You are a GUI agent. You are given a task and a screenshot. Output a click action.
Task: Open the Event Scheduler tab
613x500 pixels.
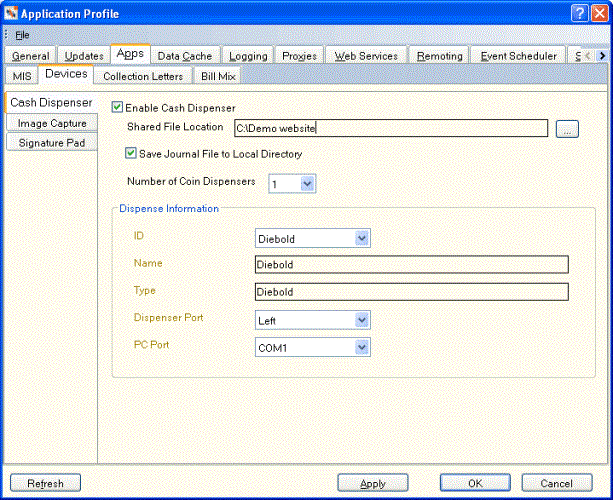518,56
